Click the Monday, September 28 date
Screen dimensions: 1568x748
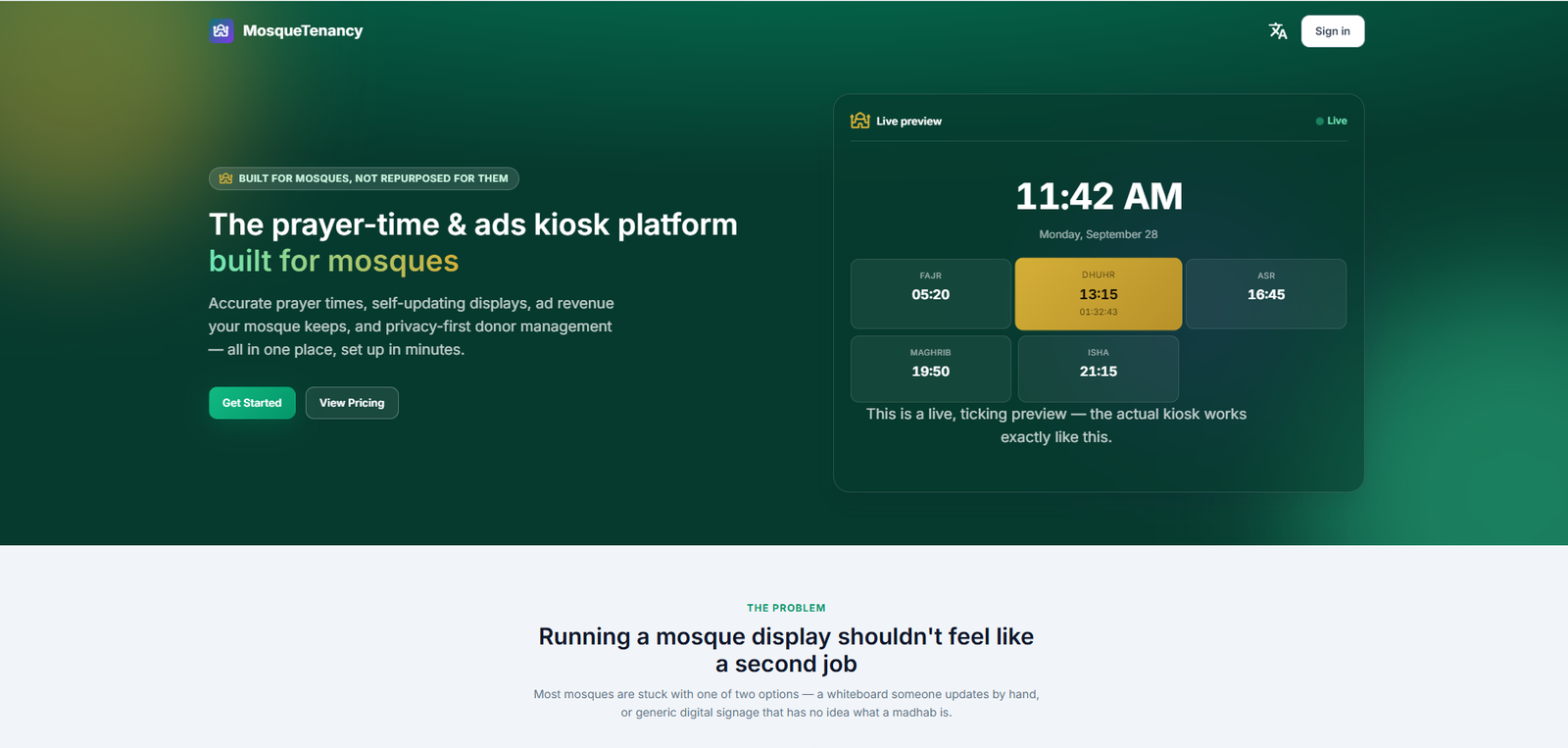pyautogui.click(x=1099, y=234)
